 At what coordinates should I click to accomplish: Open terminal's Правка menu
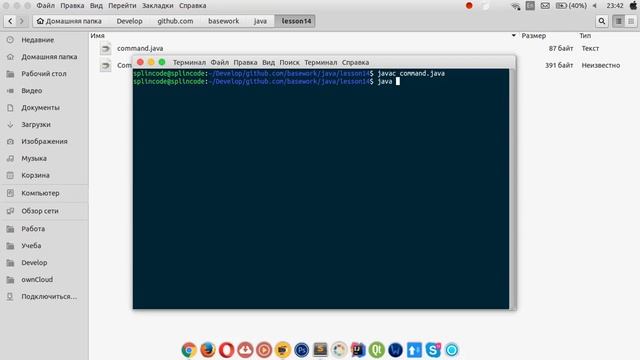pyautogui.click(x=245, y=62)
